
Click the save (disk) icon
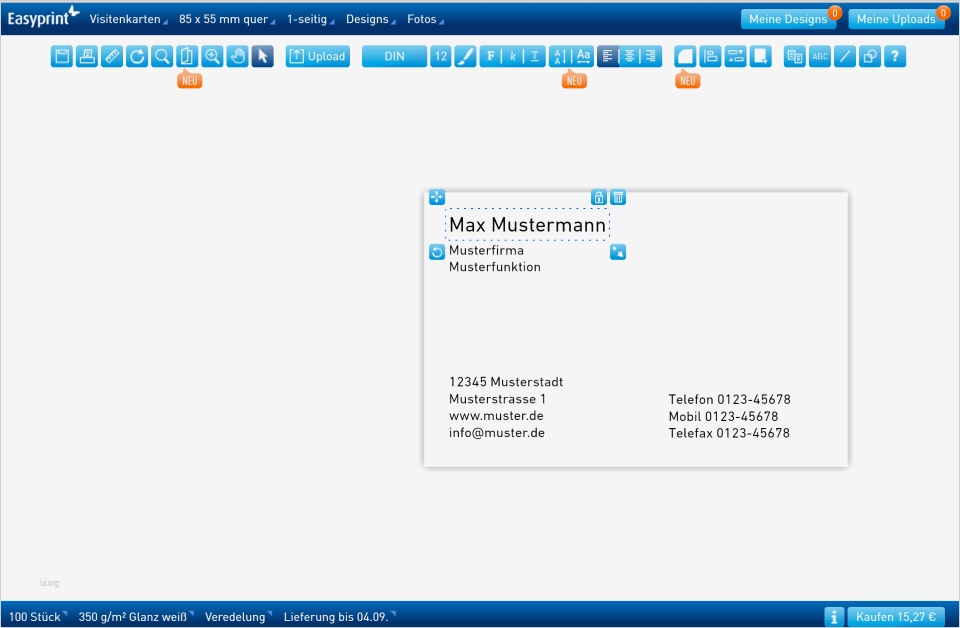(62, 56)
